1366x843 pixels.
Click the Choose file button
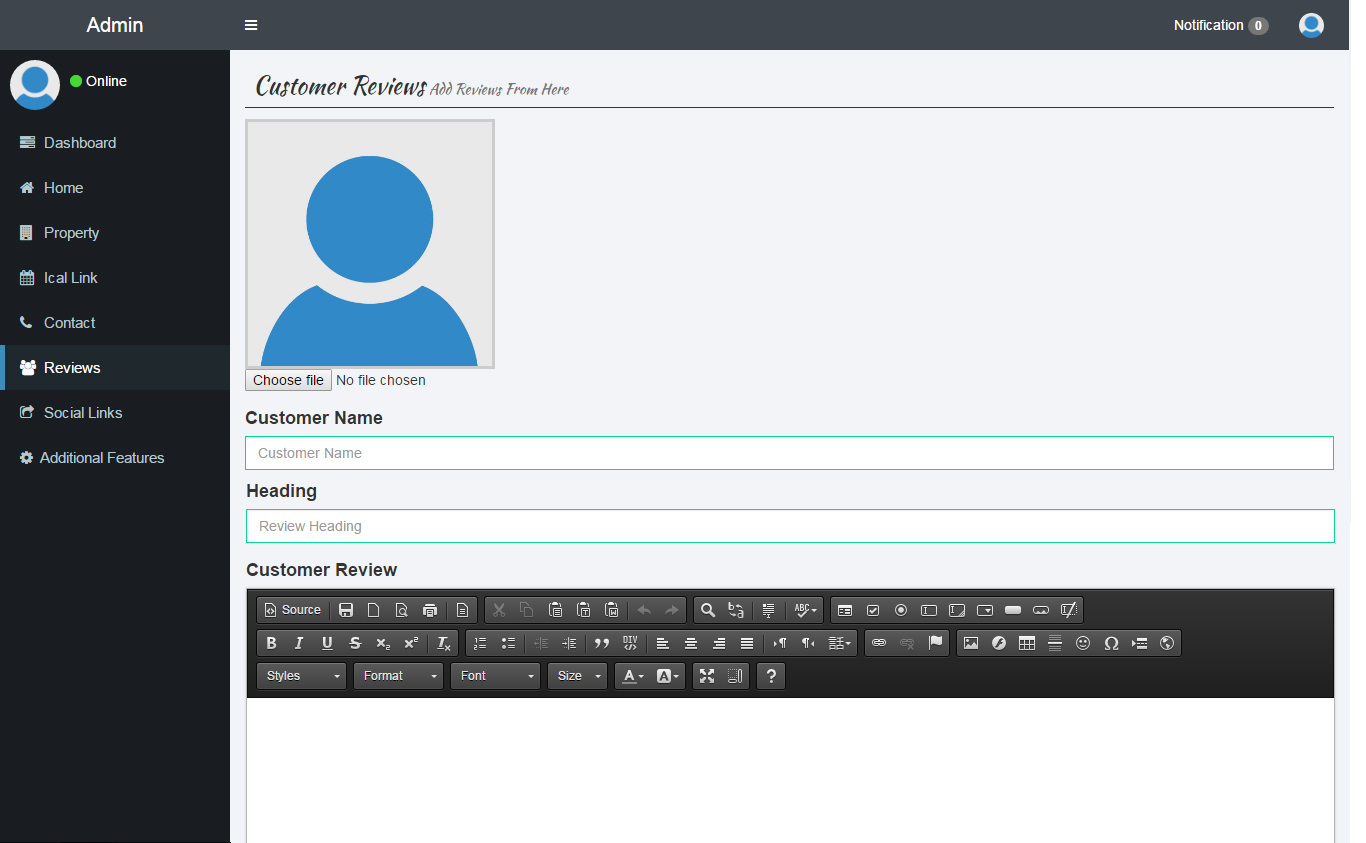[288, 380]
